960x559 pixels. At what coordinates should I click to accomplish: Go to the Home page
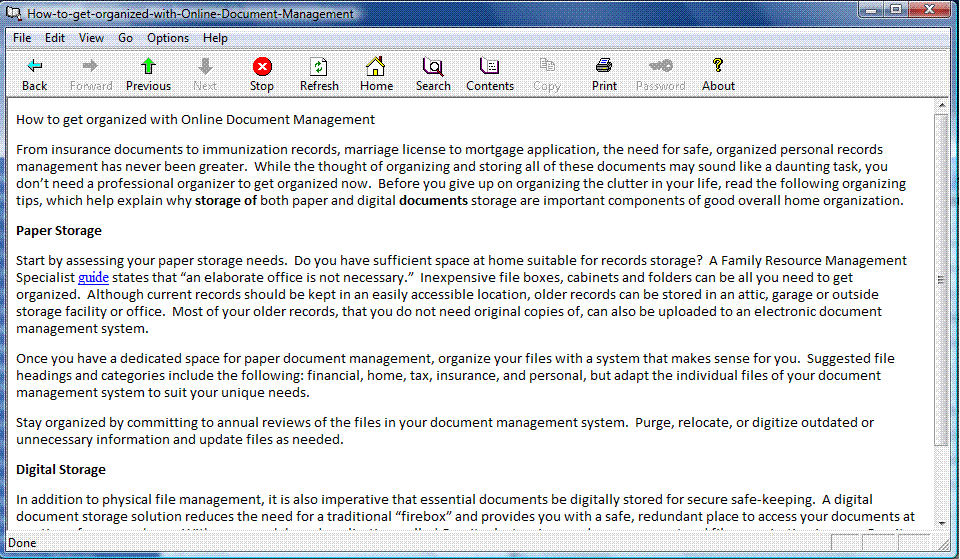coord(376,75)
